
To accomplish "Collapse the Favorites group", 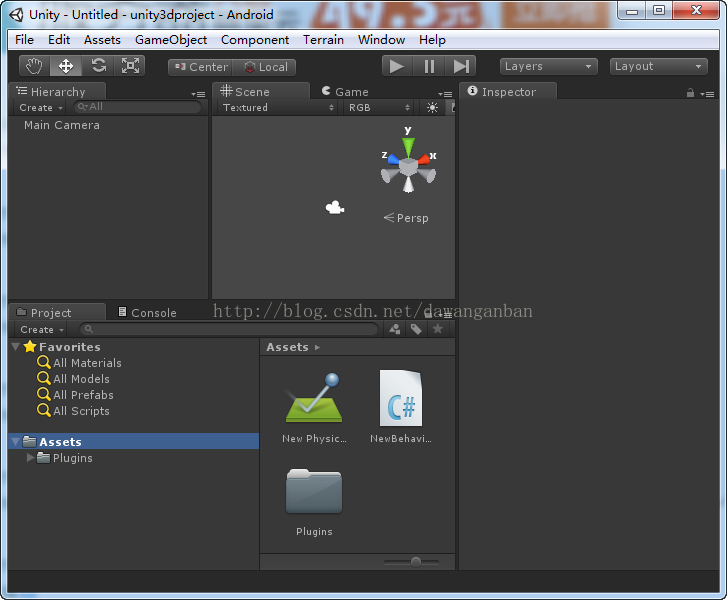I will click(15, 346).
